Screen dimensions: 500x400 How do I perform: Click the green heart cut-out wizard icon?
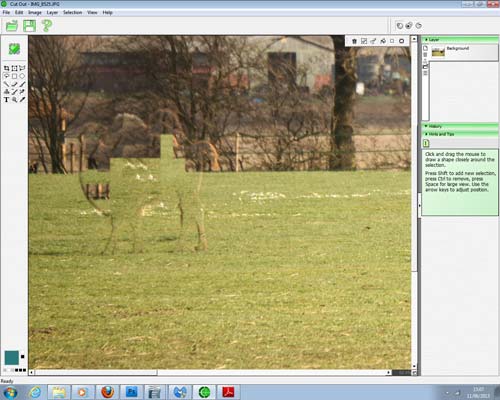(x=14, y=49)
